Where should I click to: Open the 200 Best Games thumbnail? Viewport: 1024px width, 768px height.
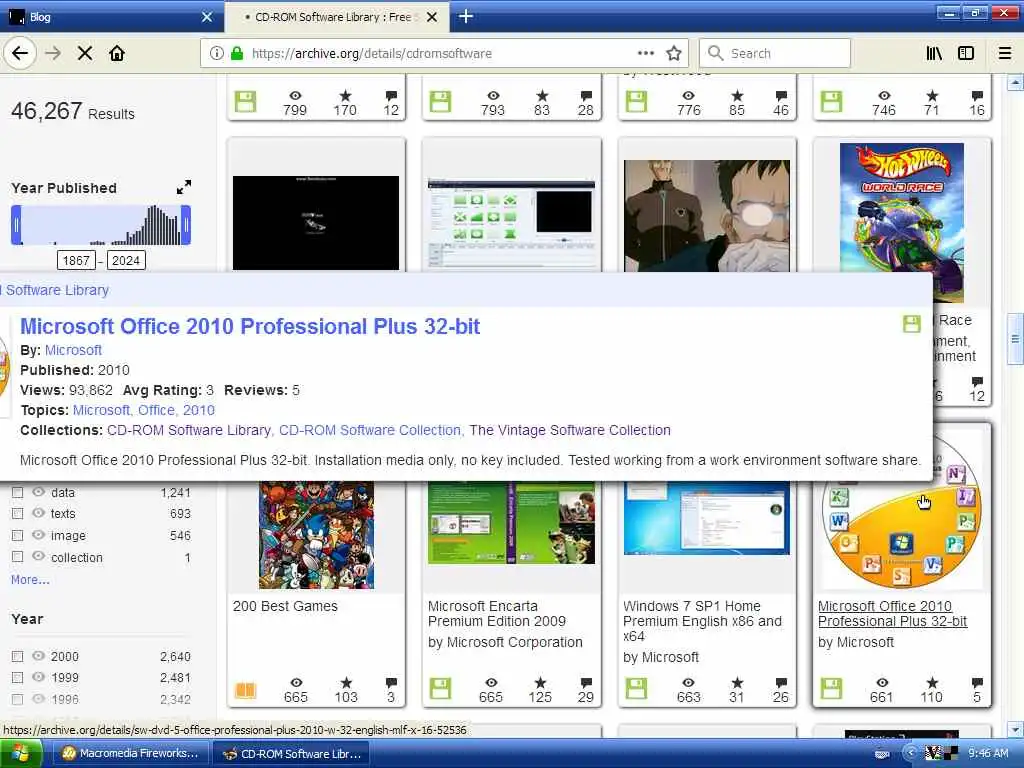(316, 534)
